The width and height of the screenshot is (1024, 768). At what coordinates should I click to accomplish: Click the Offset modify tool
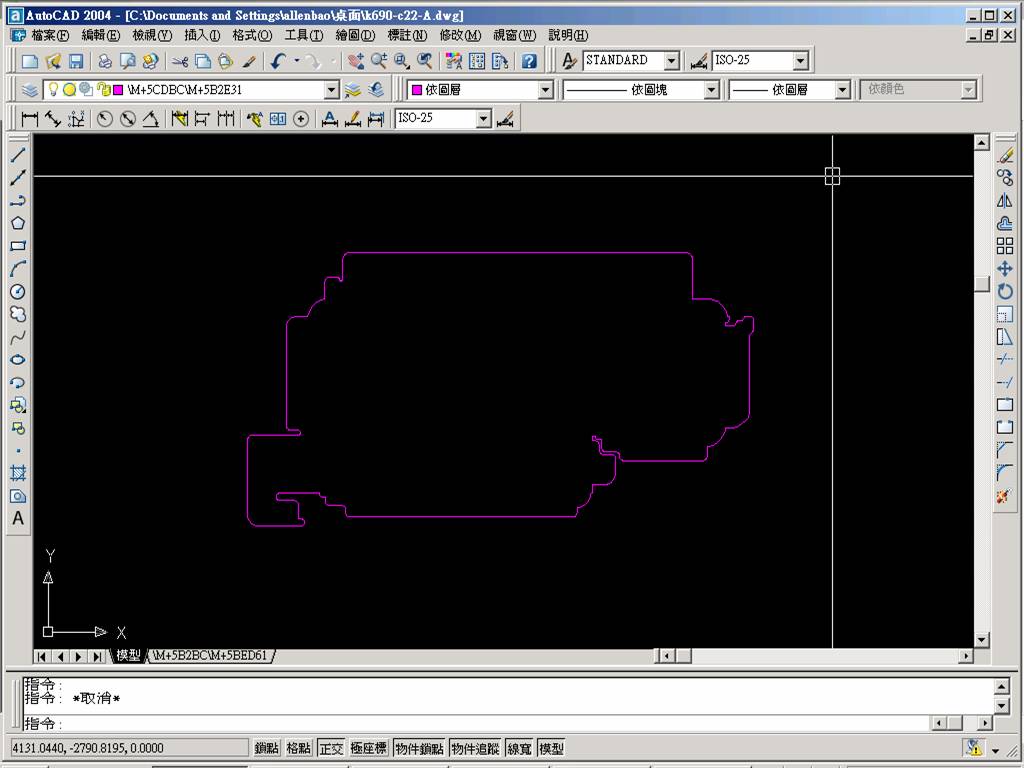pos(1005,223)
